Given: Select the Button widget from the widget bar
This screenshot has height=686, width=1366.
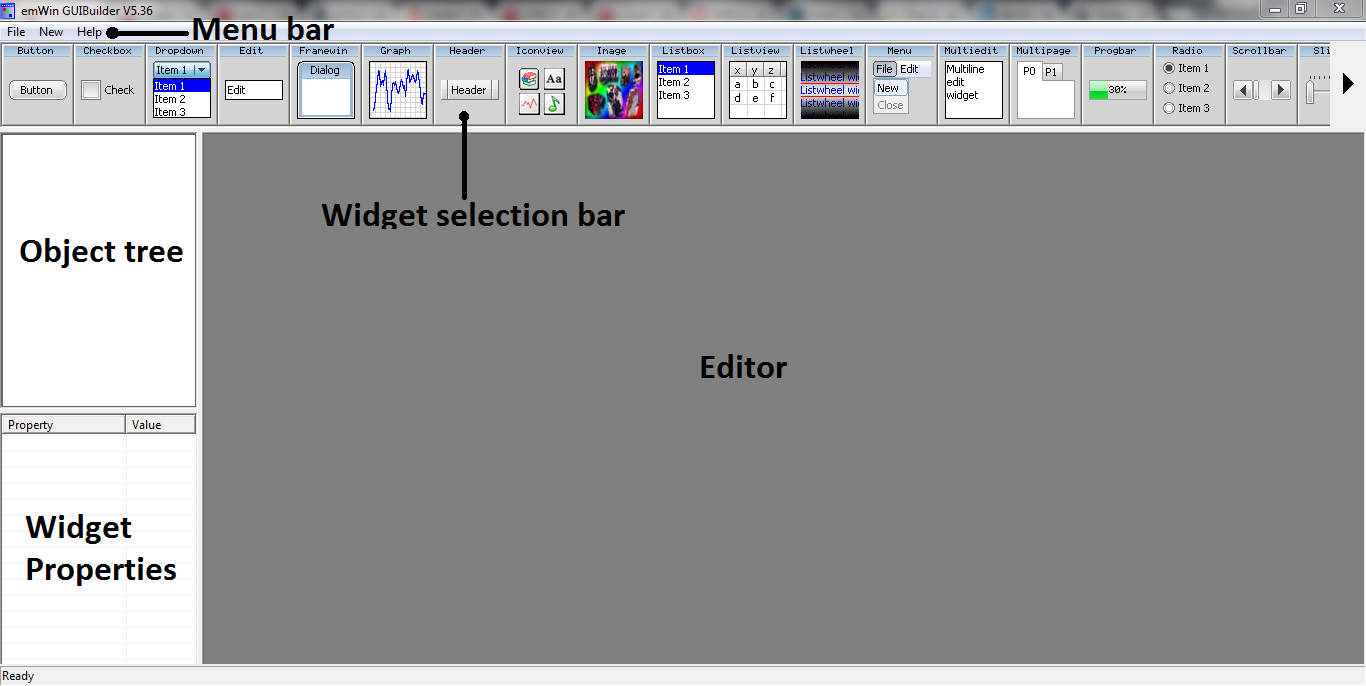Looking at the screenshot, I should [37, 89].
